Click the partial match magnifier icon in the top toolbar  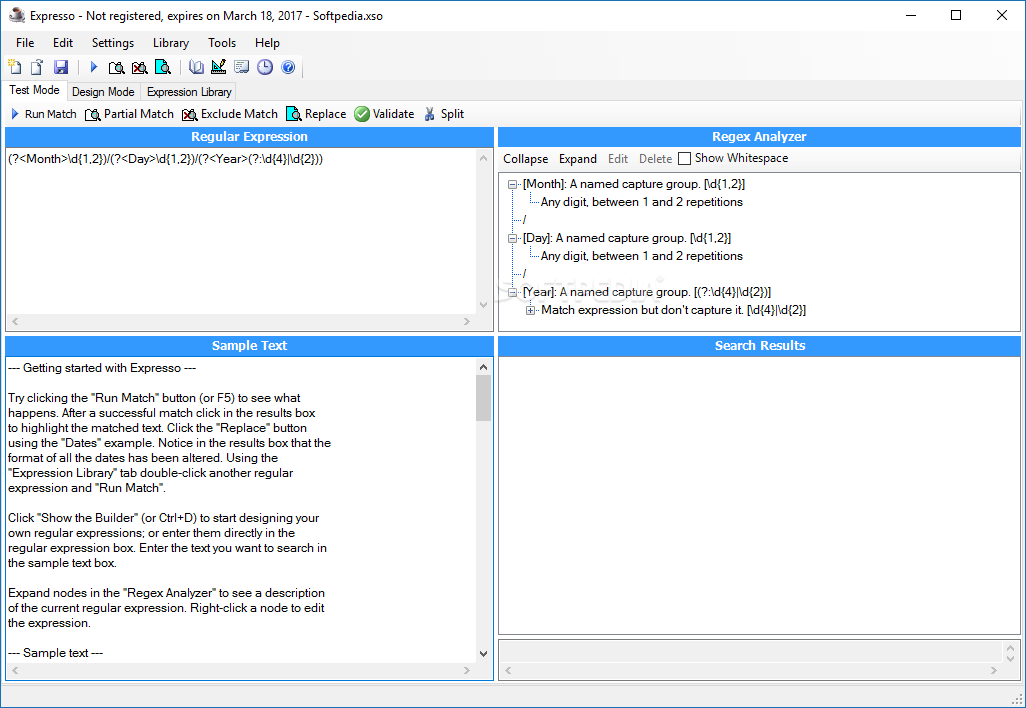click(x=116, y=67)
